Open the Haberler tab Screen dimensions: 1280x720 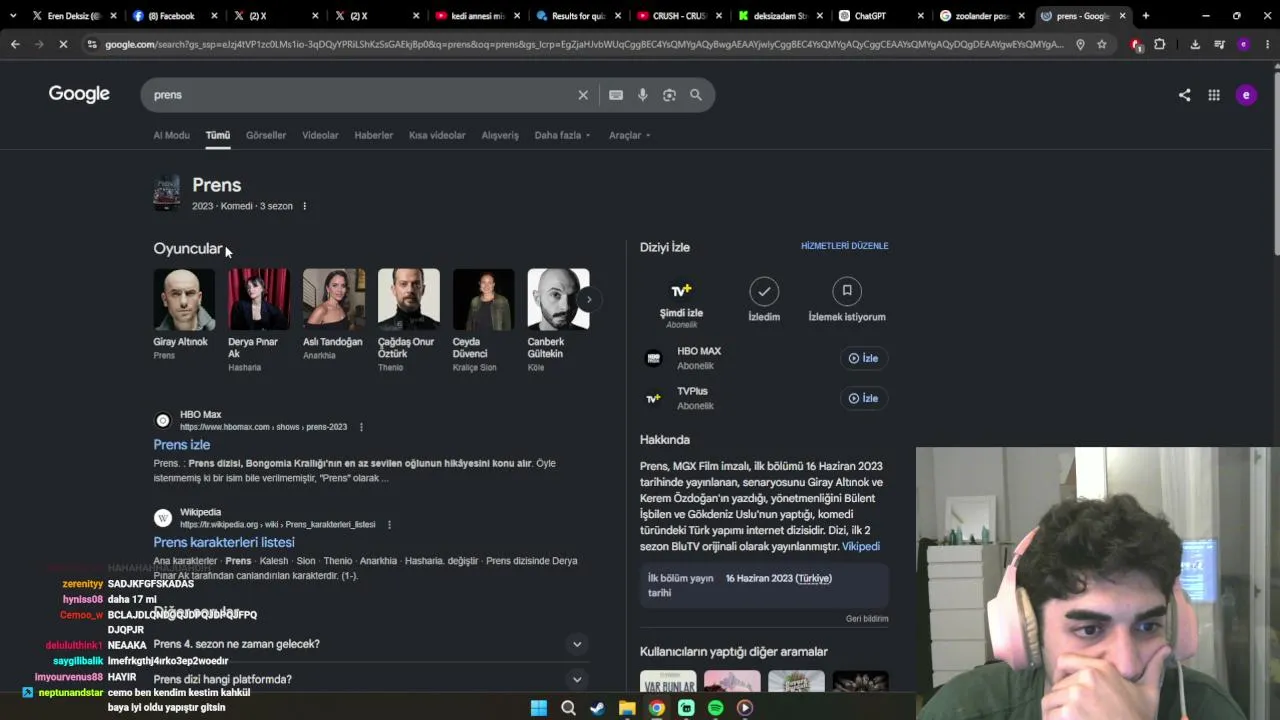click(x=374, y=135)
